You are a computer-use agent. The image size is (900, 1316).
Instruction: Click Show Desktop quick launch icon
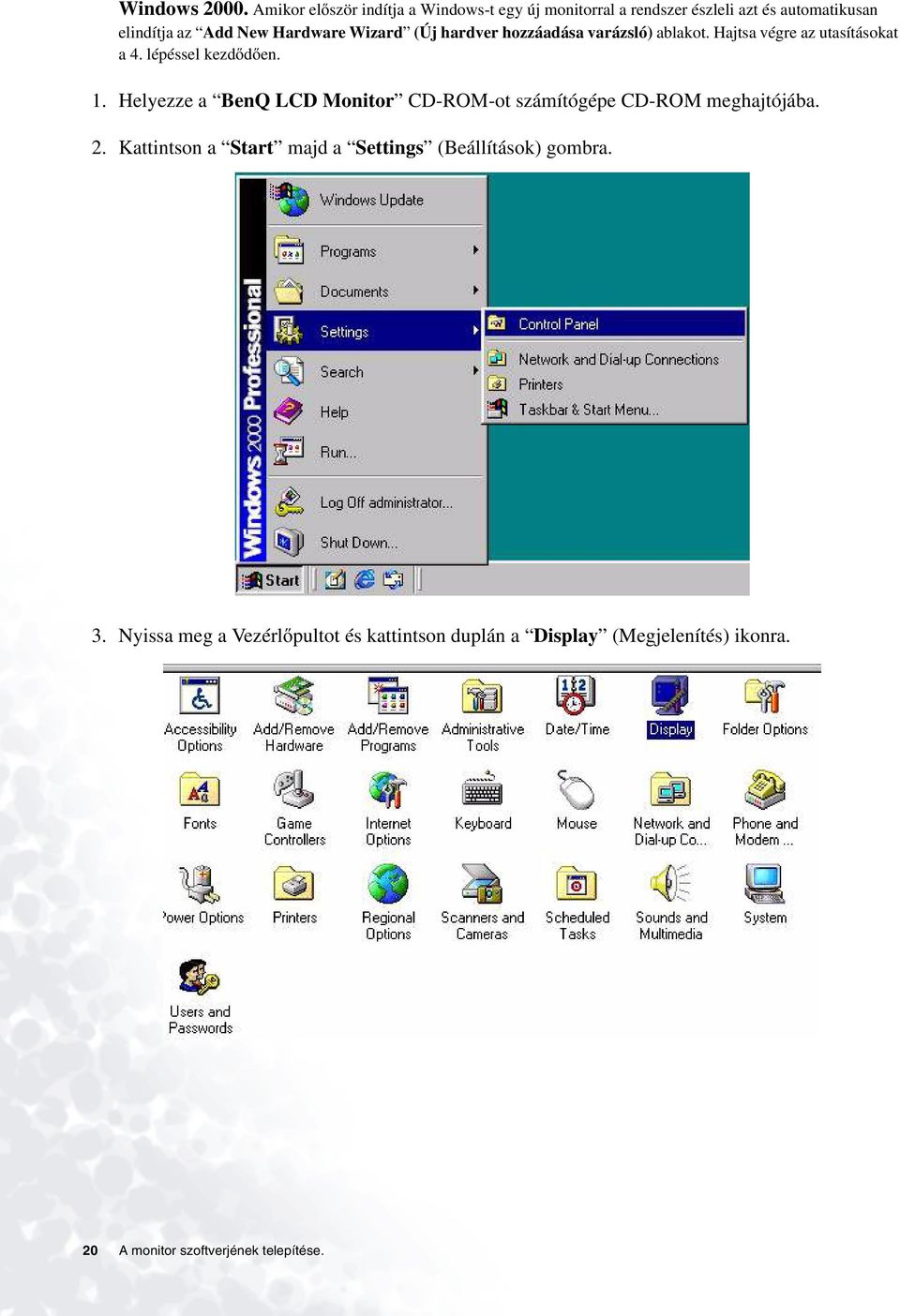pyautogui.click(x=335, y=580)
